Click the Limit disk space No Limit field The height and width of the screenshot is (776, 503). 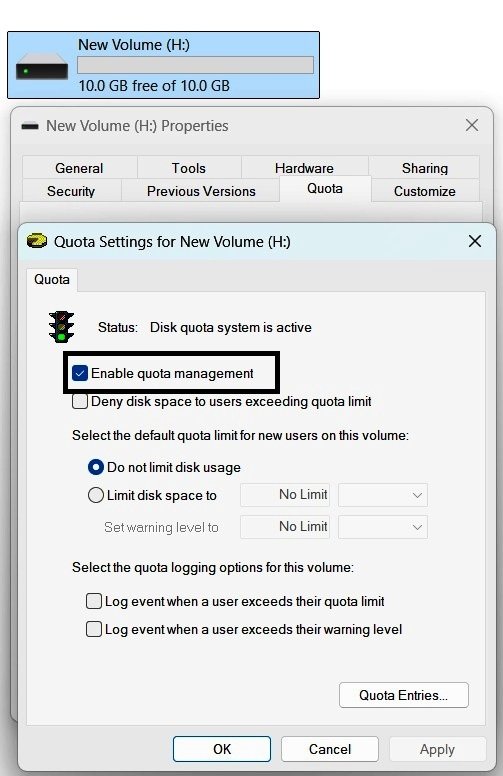(285, 495)
